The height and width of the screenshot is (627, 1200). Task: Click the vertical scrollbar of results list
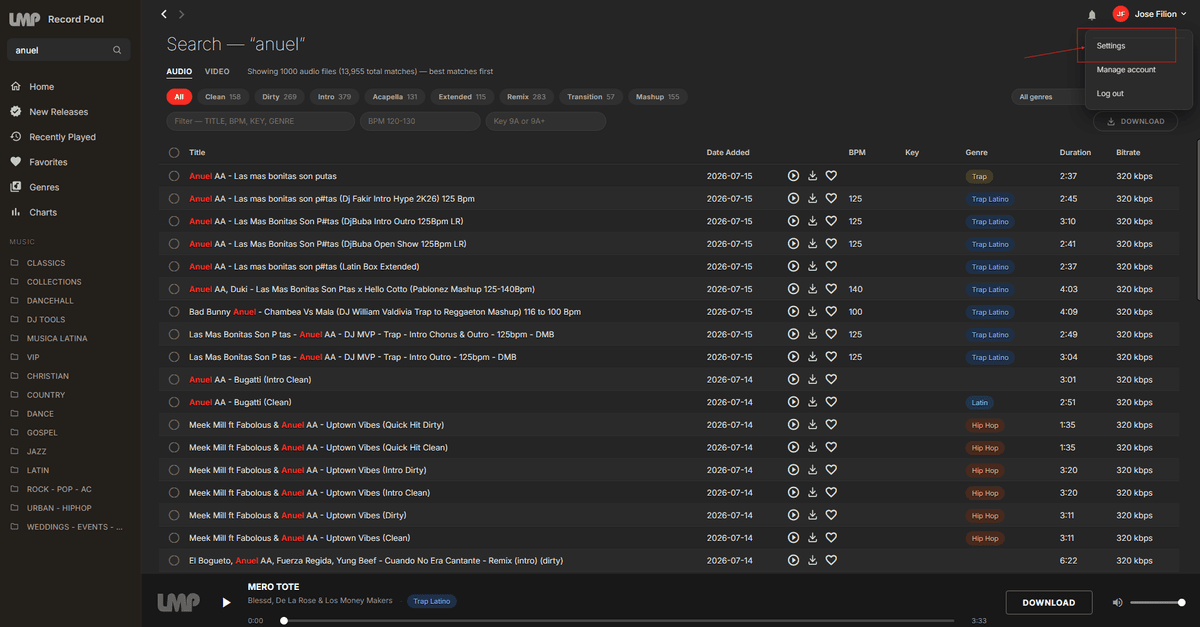click(1196, 218)
